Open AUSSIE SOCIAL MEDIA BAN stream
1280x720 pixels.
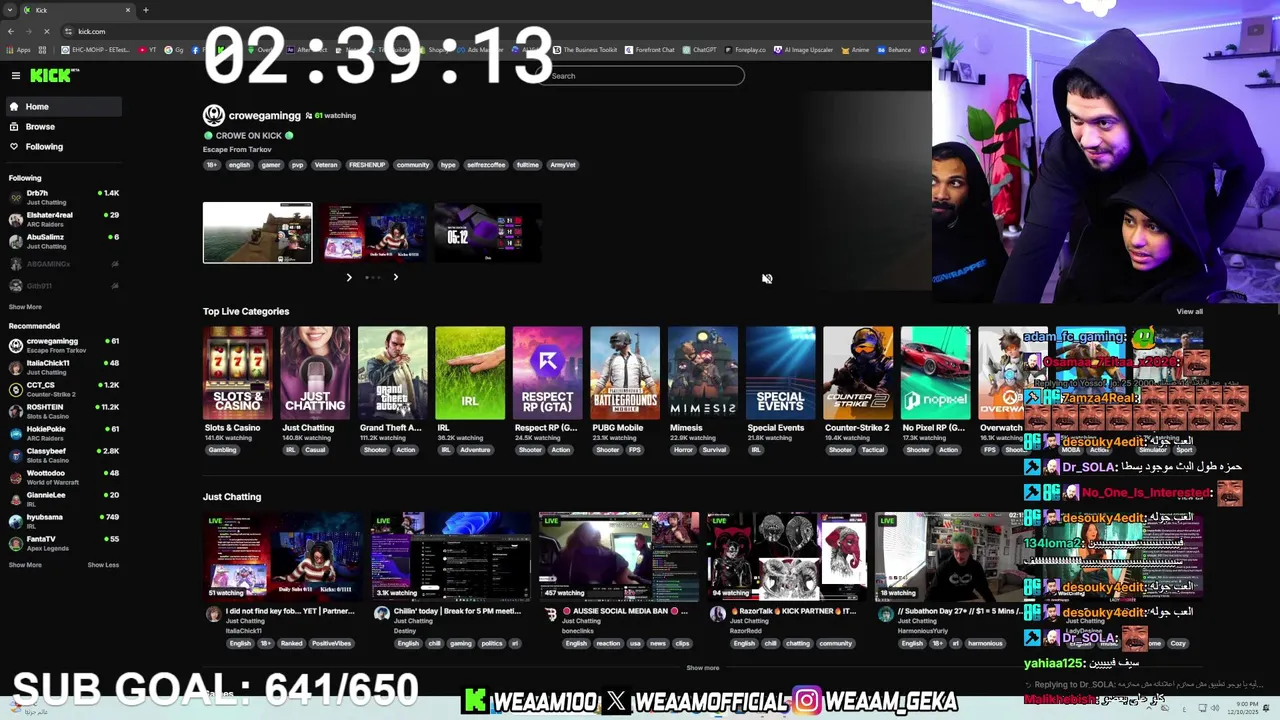[618, 557]
